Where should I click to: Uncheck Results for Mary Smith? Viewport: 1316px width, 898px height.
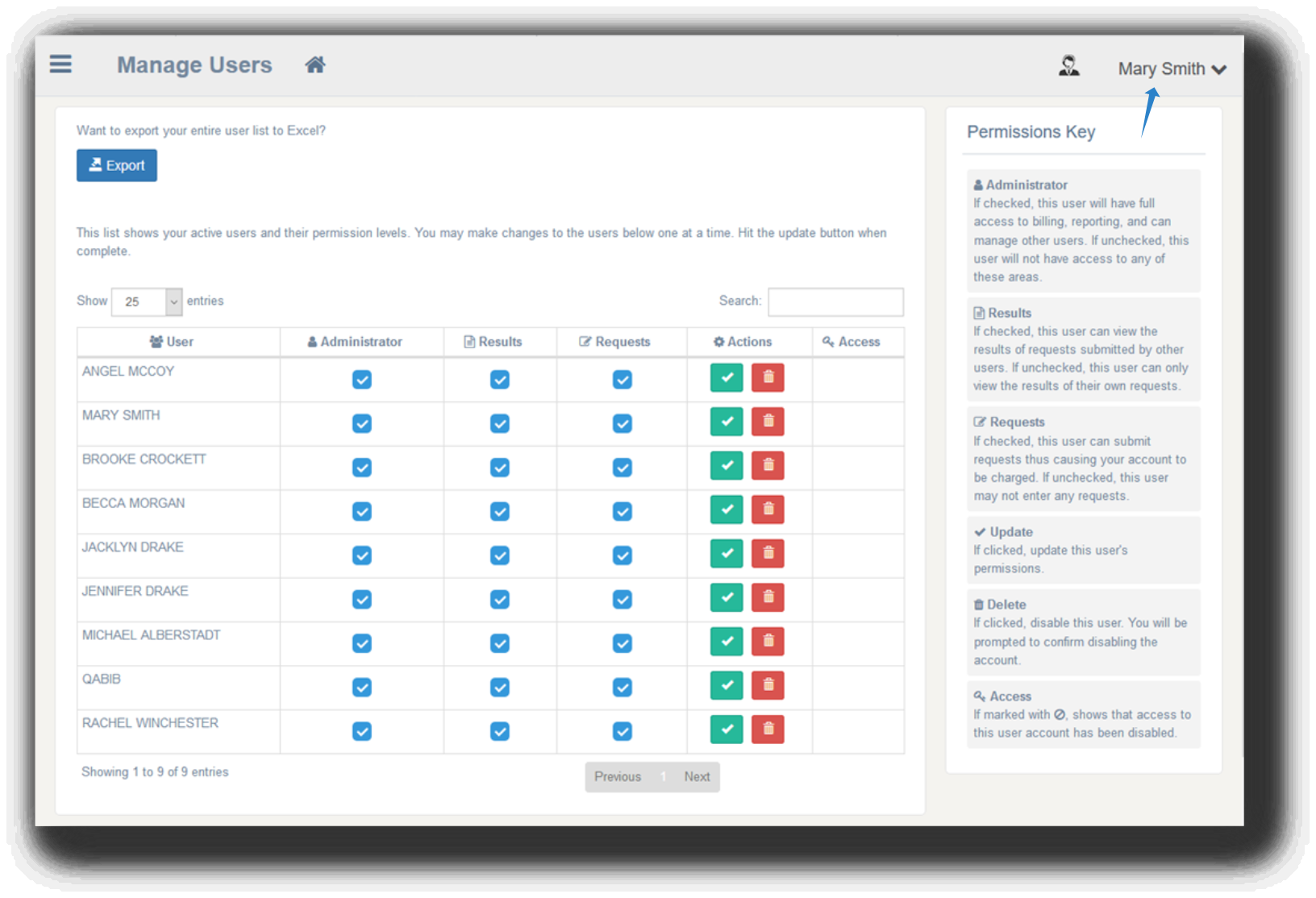click(500, 423)
